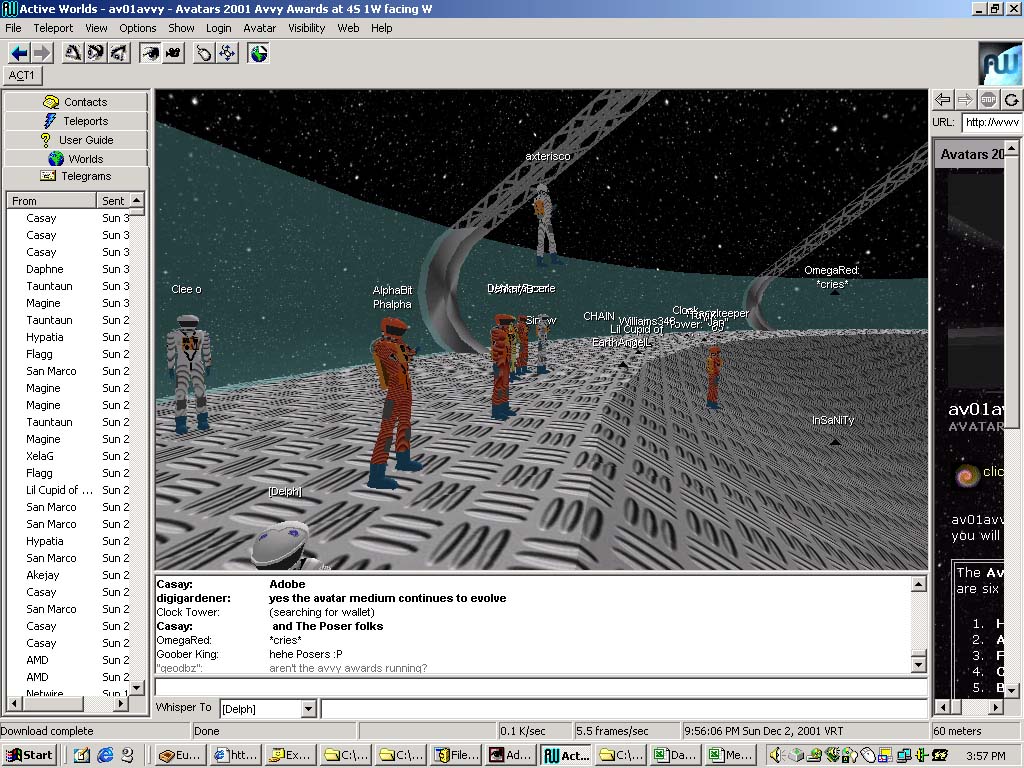Open the Teleports panel

76,121
